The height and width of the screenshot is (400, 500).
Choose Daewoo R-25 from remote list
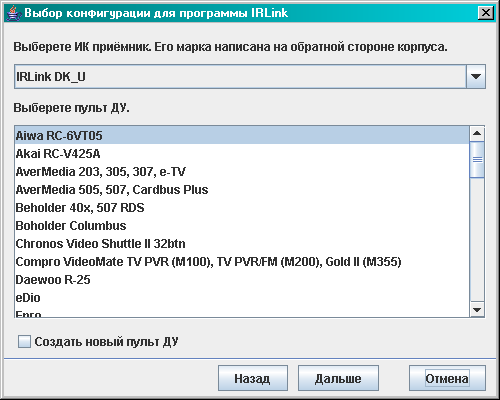tap(242, 279)
